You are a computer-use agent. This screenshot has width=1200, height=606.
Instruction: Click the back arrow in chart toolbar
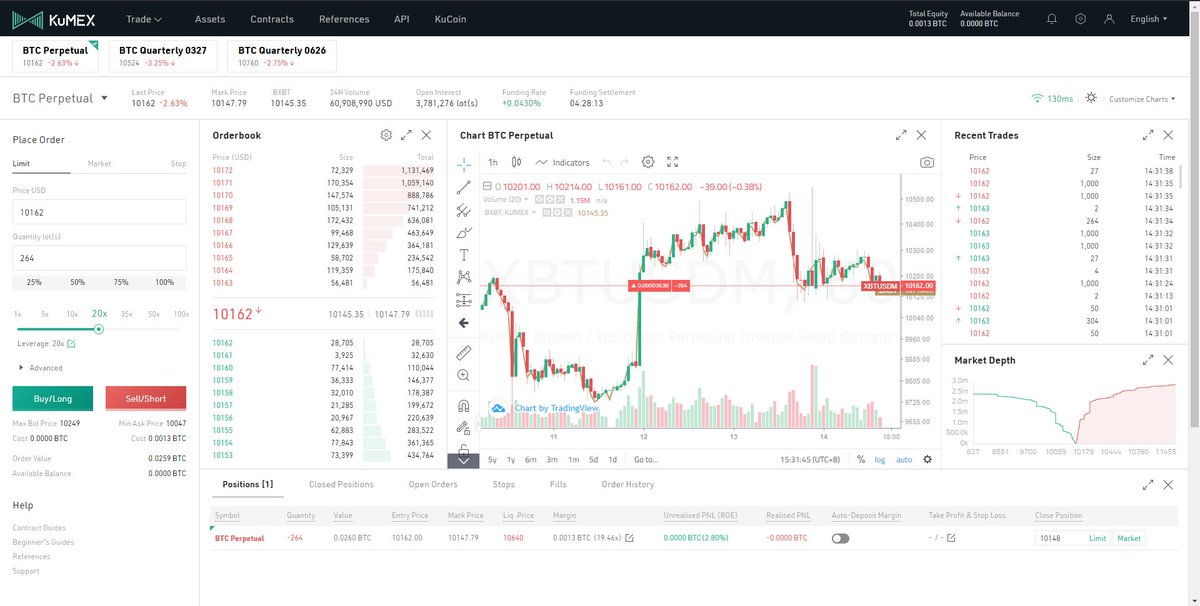463,323
